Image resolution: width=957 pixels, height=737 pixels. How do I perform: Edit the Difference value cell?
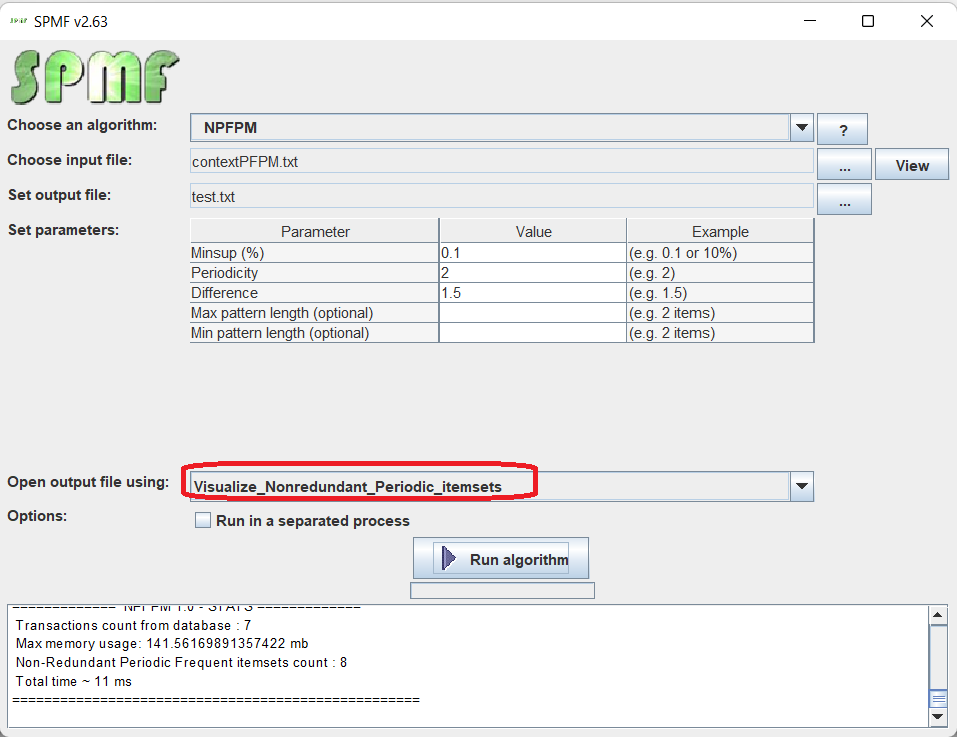coord(532,293)
